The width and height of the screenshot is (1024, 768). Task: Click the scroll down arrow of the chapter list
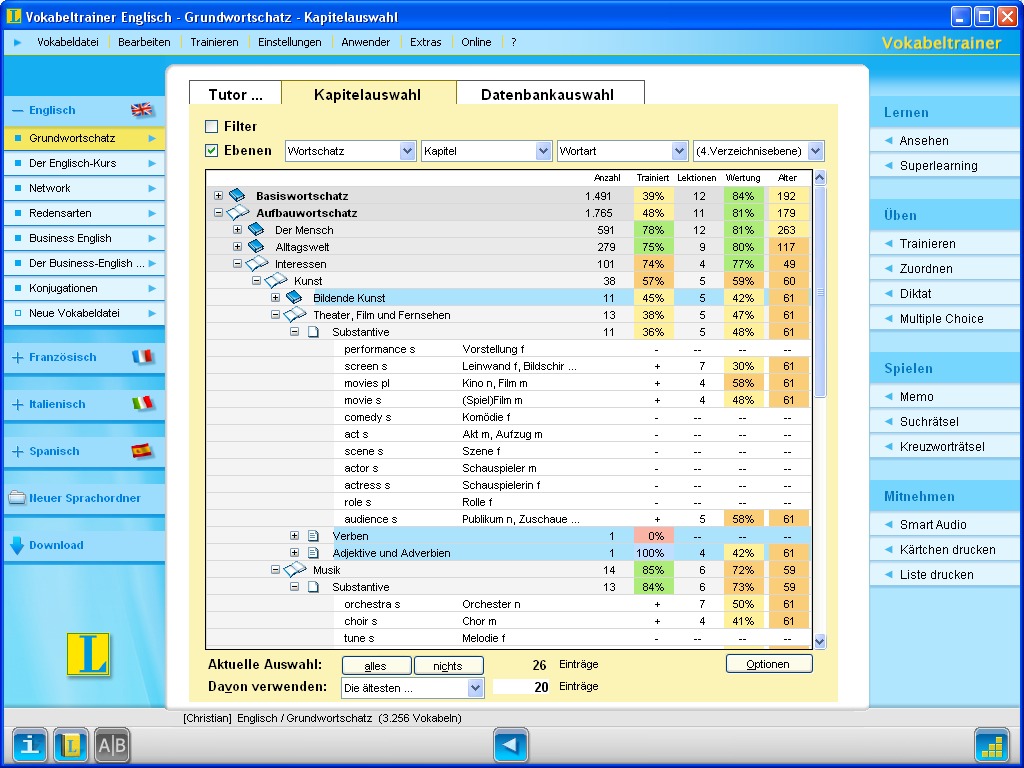point(820,641)
